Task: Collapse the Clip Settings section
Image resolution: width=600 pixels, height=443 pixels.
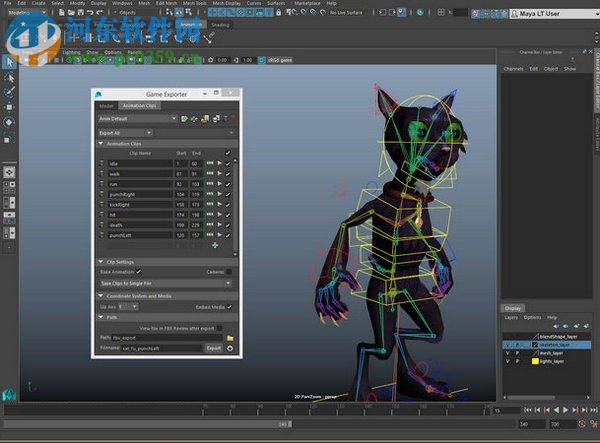Action: (101, 262)
